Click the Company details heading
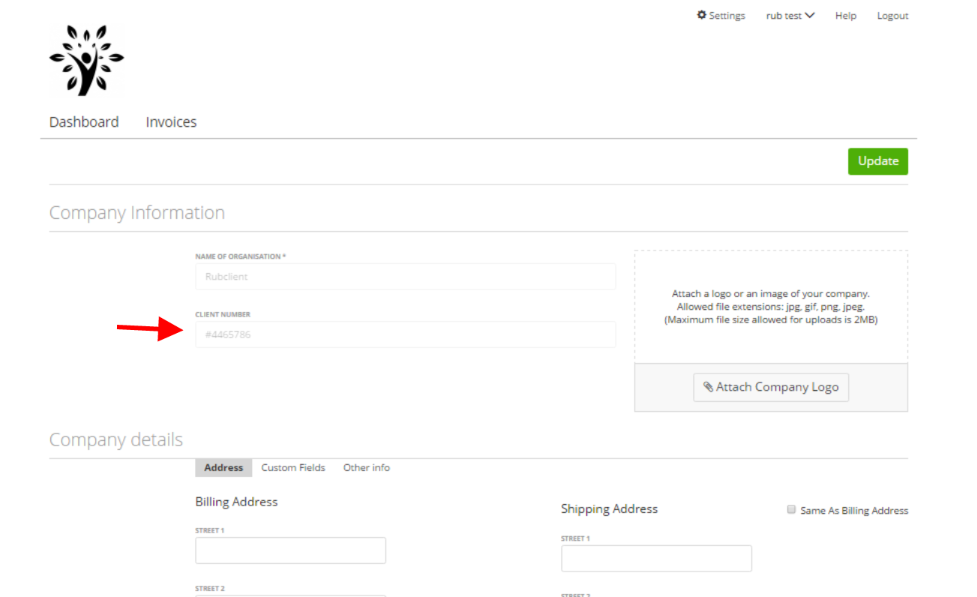This screenshot has height=597, width=977. [x=116, y=439]
